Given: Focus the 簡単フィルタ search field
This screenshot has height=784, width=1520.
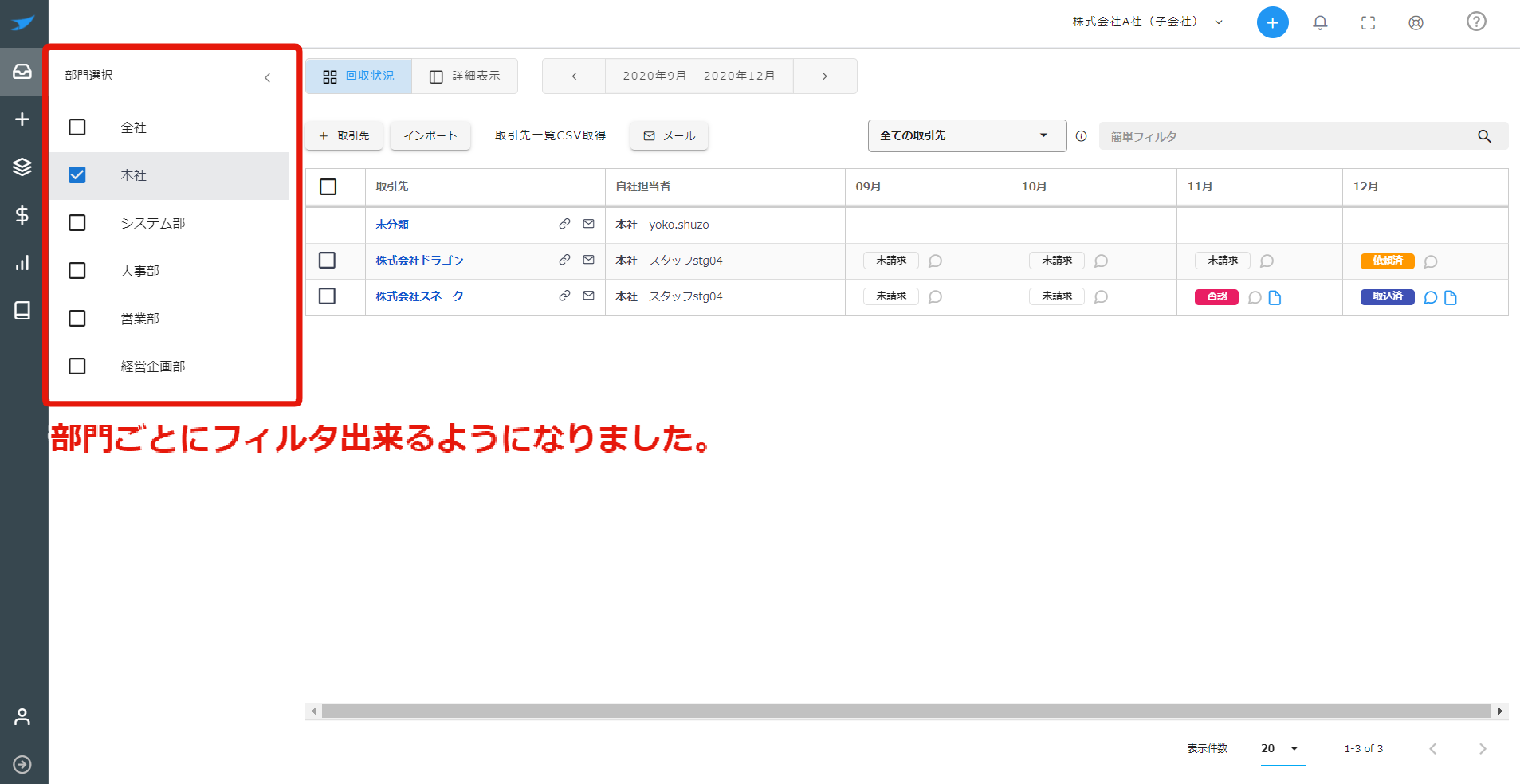Looking at the screenshot, I should coord(1287,136).
